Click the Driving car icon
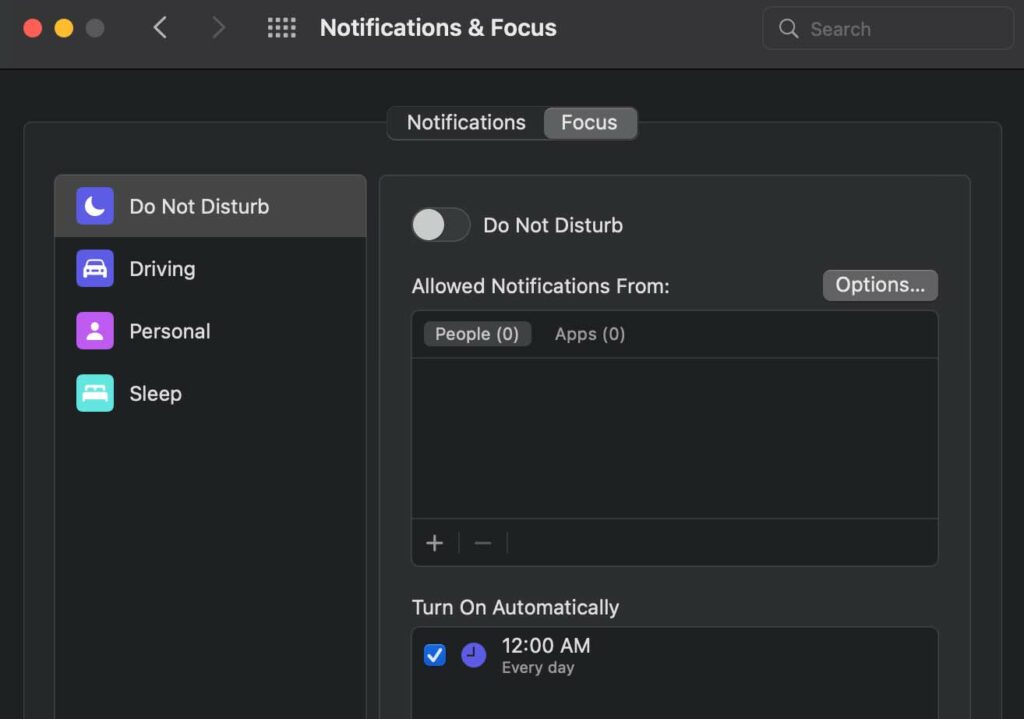Image resolution: width=1024 pixels, height=719 pixels. point(95,269)
